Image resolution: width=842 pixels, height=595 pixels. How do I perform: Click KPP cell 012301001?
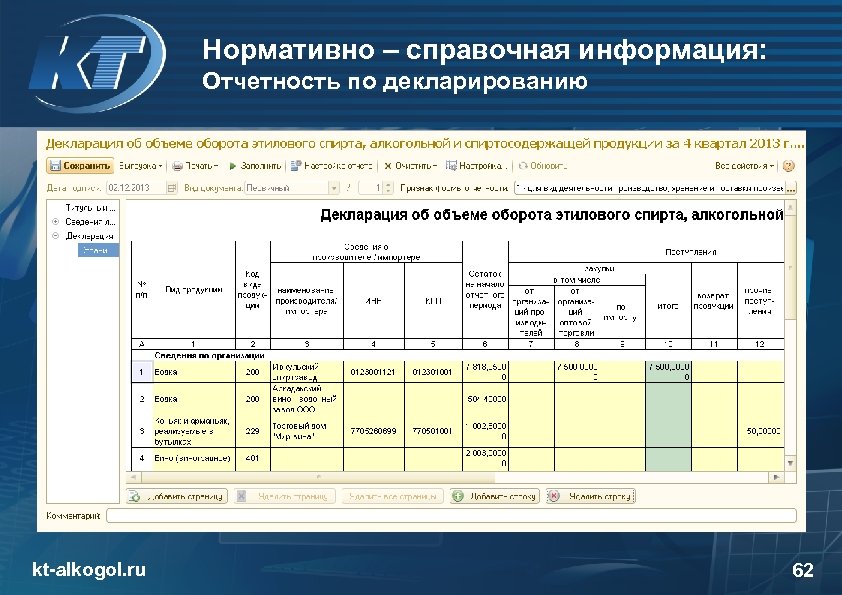(433, 372)
